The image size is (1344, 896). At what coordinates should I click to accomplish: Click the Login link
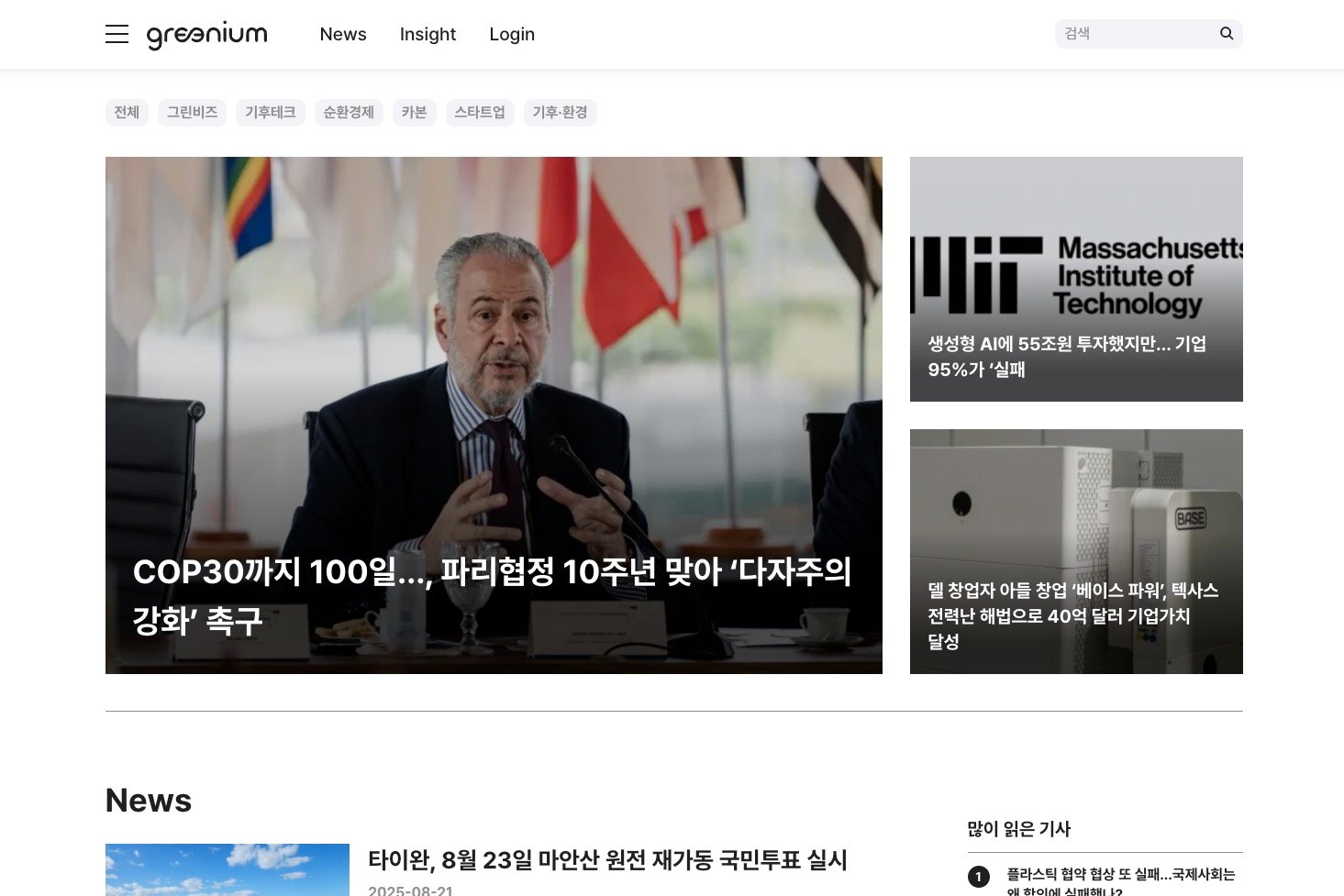tap(512, 35)
